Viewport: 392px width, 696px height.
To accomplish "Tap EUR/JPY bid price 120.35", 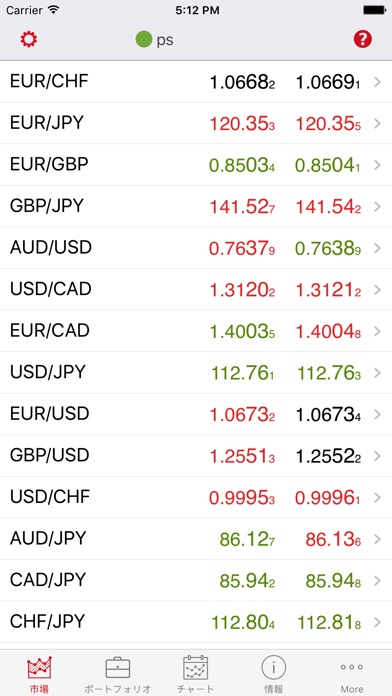I will [242, 124].
